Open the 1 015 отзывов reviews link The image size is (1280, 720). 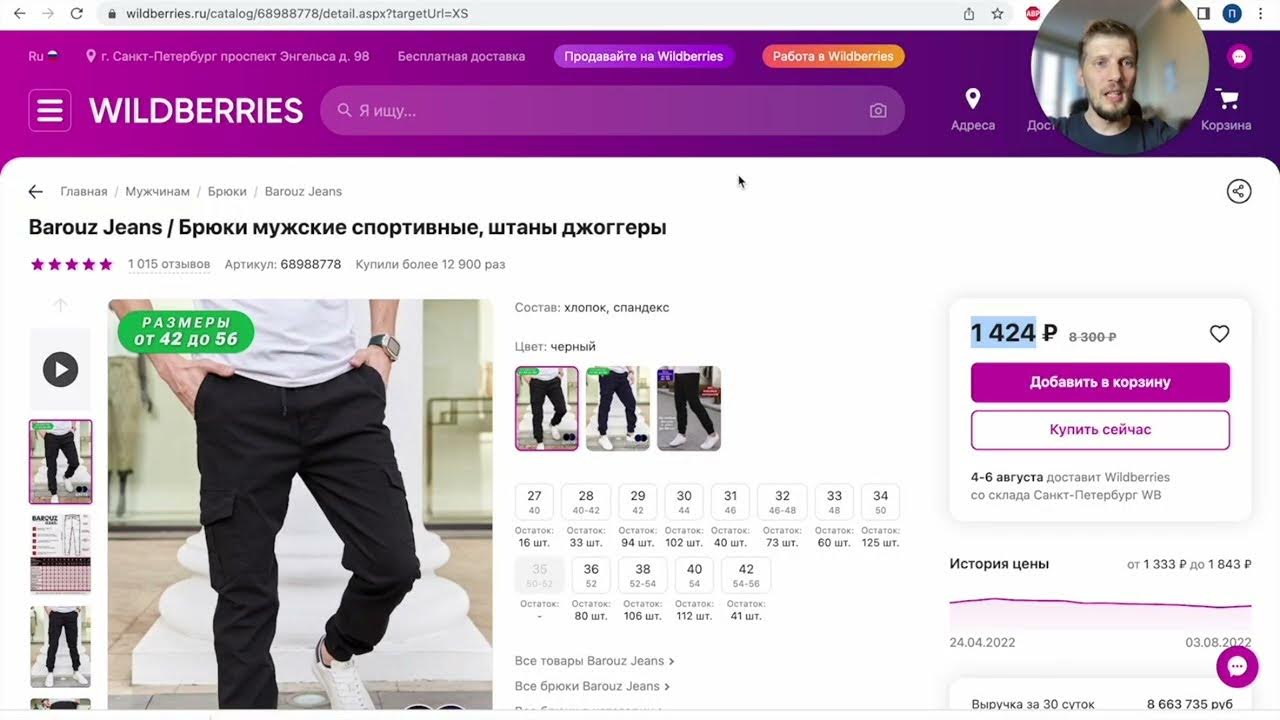[x=169, y=265]
